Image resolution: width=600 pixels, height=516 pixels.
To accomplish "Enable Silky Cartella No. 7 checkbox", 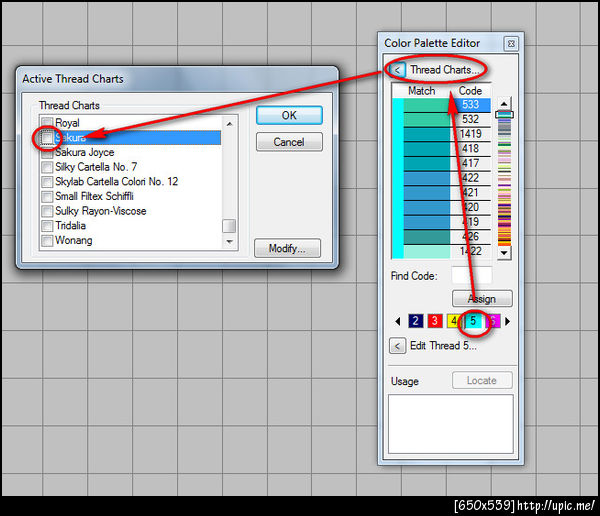I will (47, 167).
